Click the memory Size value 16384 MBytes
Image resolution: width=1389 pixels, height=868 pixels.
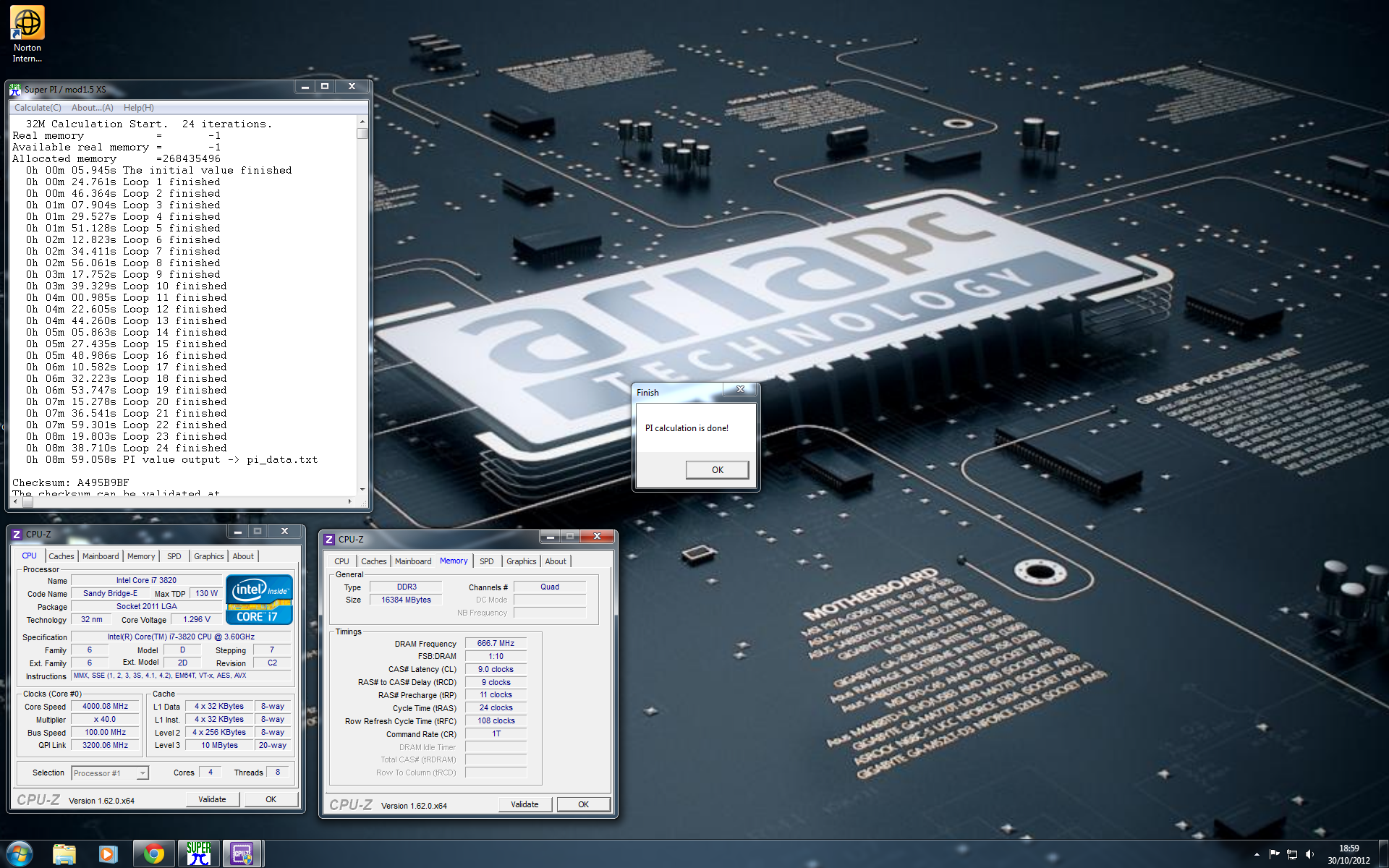coord(406,600)
